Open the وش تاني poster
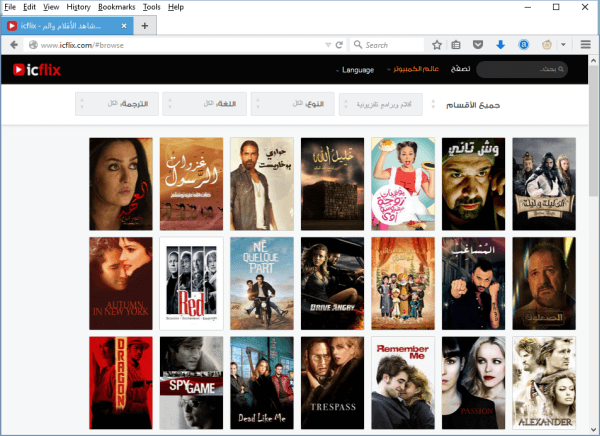 pos(473,184)
